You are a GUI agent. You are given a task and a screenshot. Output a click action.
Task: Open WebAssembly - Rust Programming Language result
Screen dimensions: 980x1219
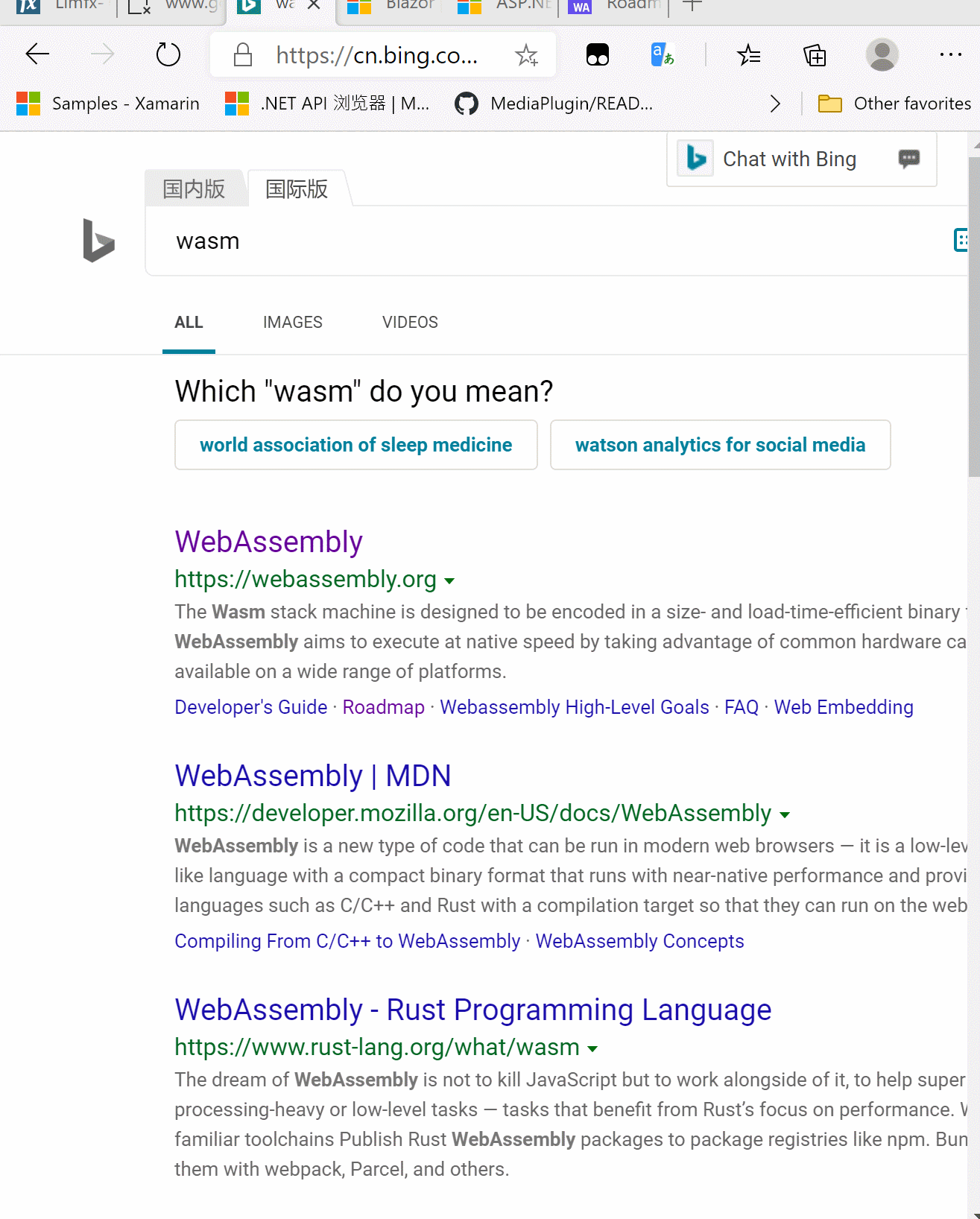point(473,1010)
